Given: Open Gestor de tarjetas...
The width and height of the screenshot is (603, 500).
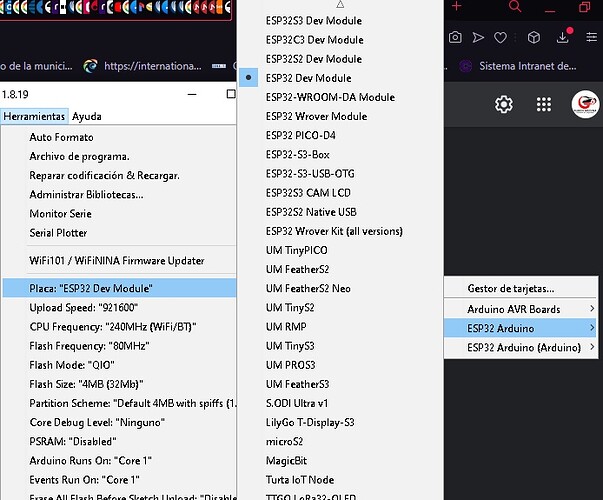Looking at the screenshot, I should coord(520,288).
